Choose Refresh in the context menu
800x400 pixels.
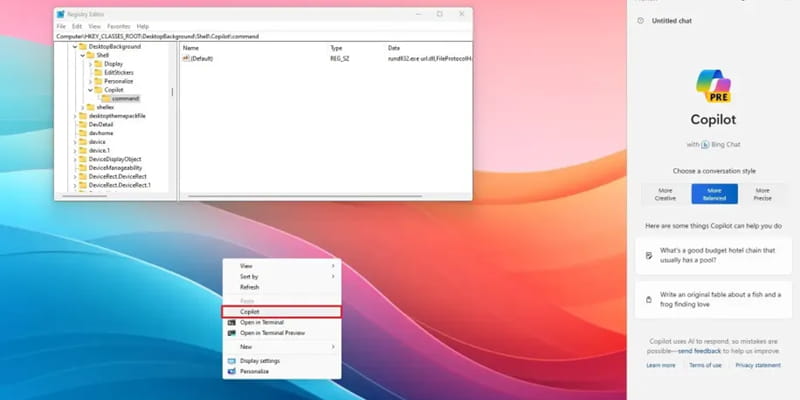pos(282,287)
